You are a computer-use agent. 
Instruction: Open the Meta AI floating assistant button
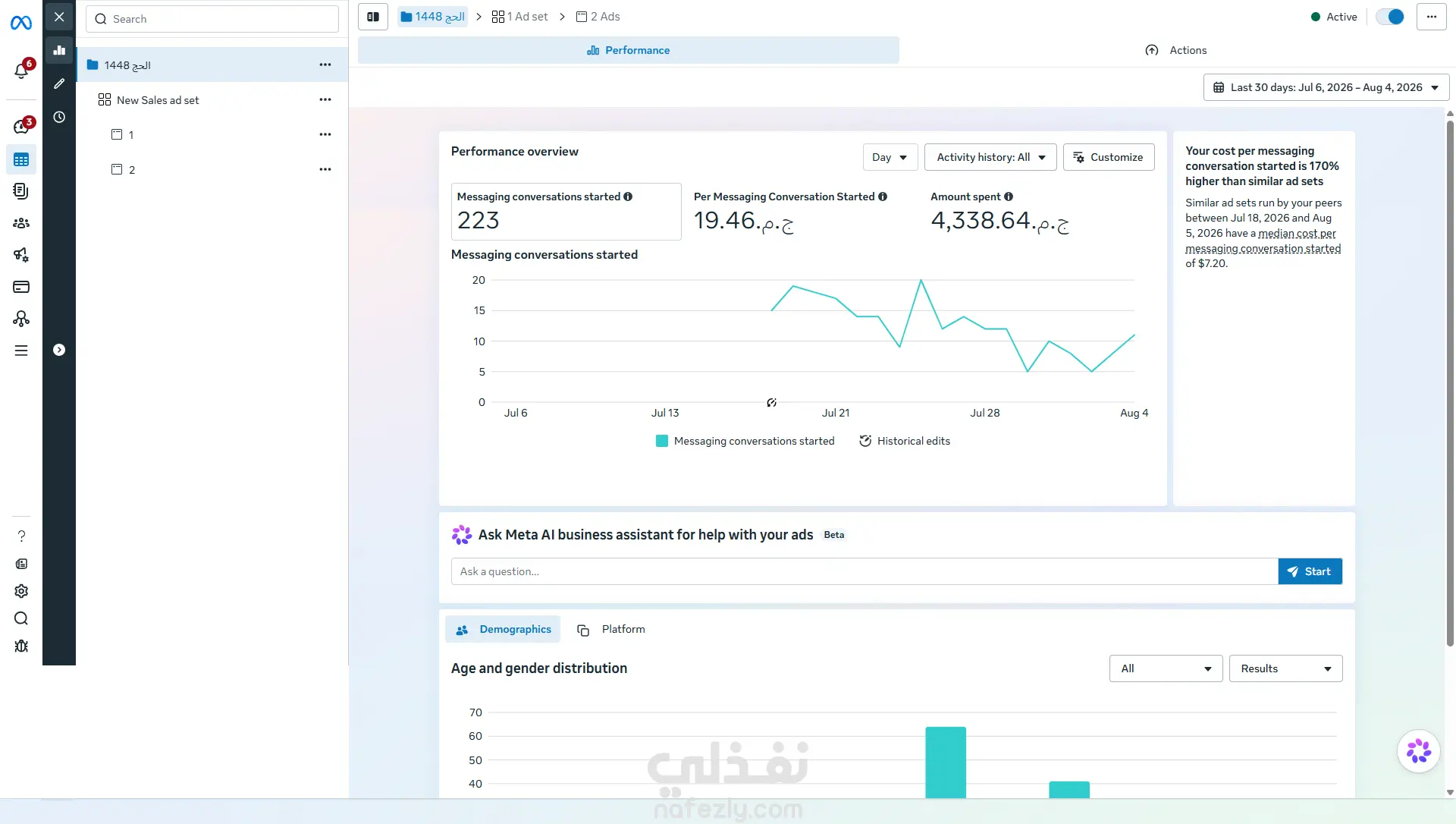1419,751
